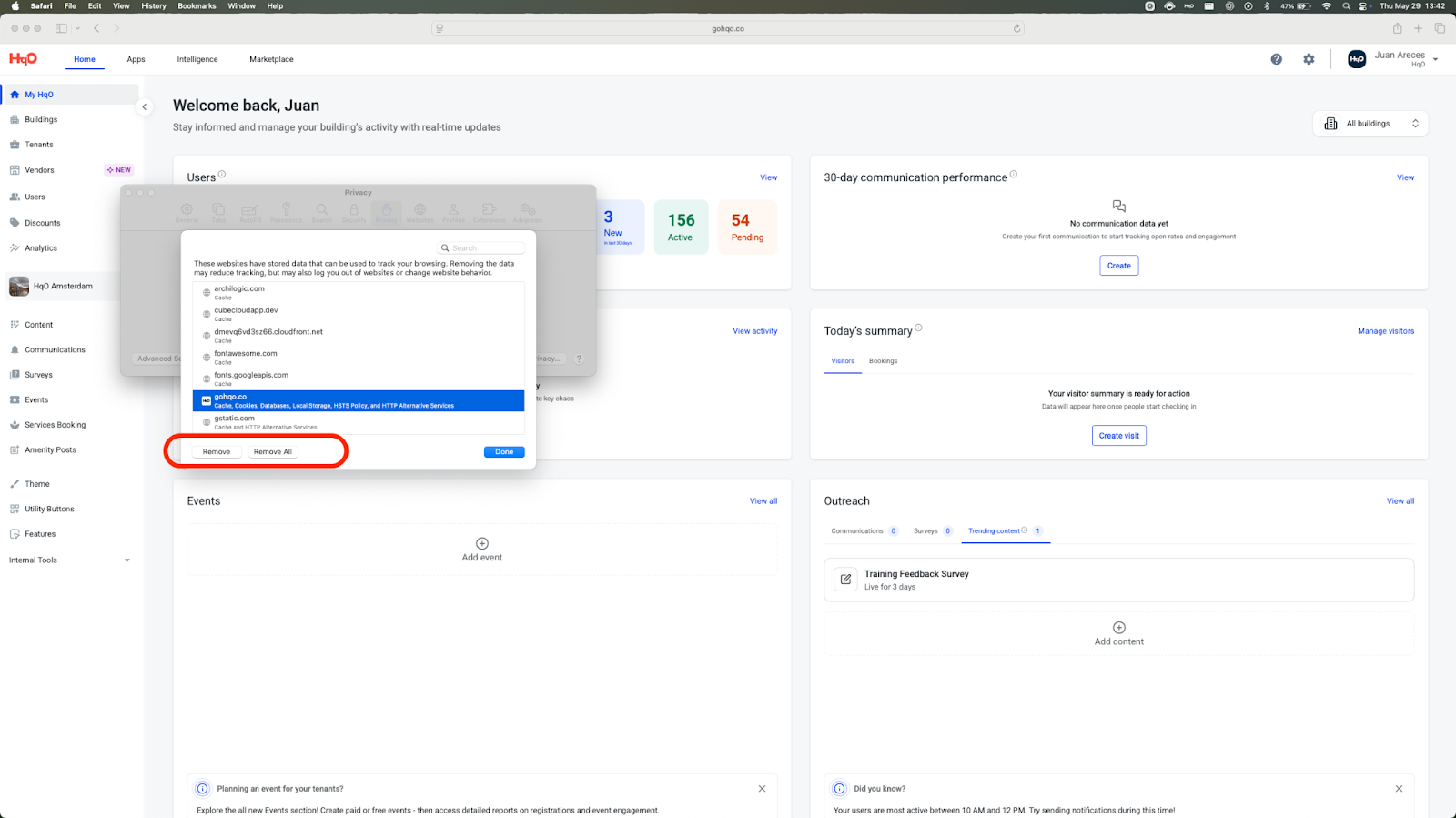
Task: Expand the All buildings dropdown
Action: tap(1370, 124)
